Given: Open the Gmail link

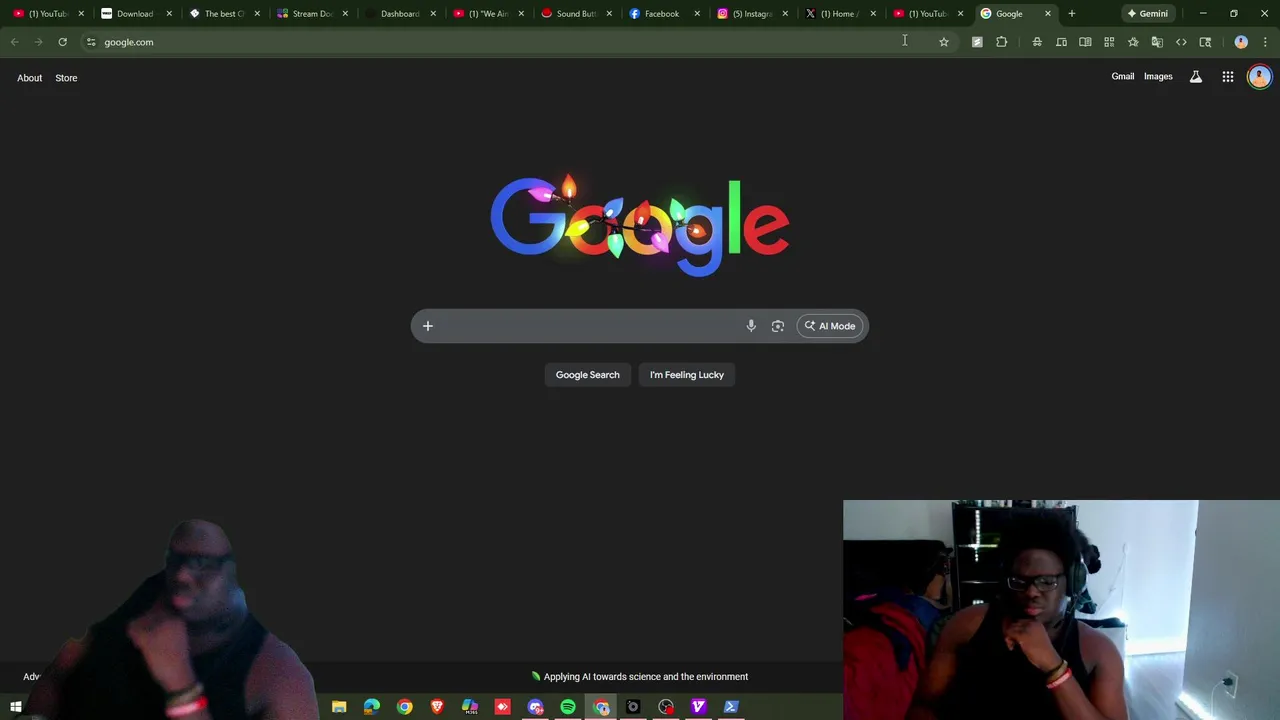Looking at the screenshot, I should (1123, 77).
